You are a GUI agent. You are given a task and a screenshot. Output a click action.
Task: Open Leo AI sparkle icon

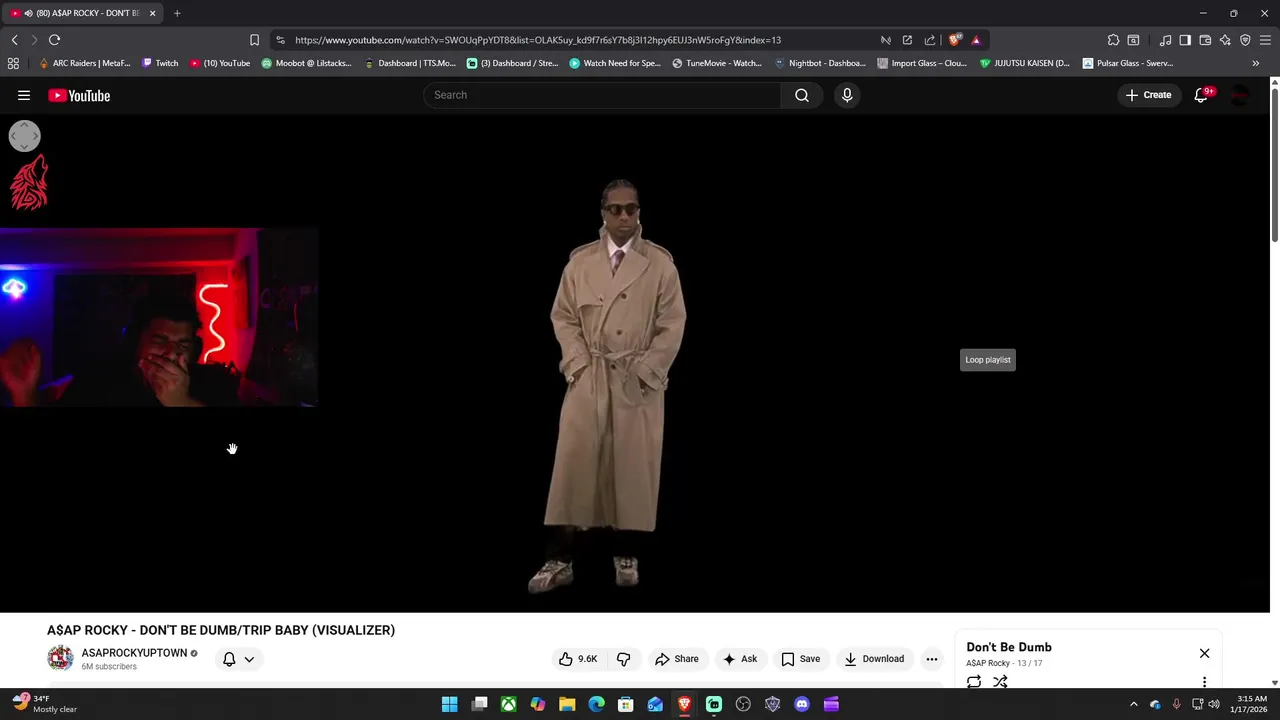(1225, 40)
